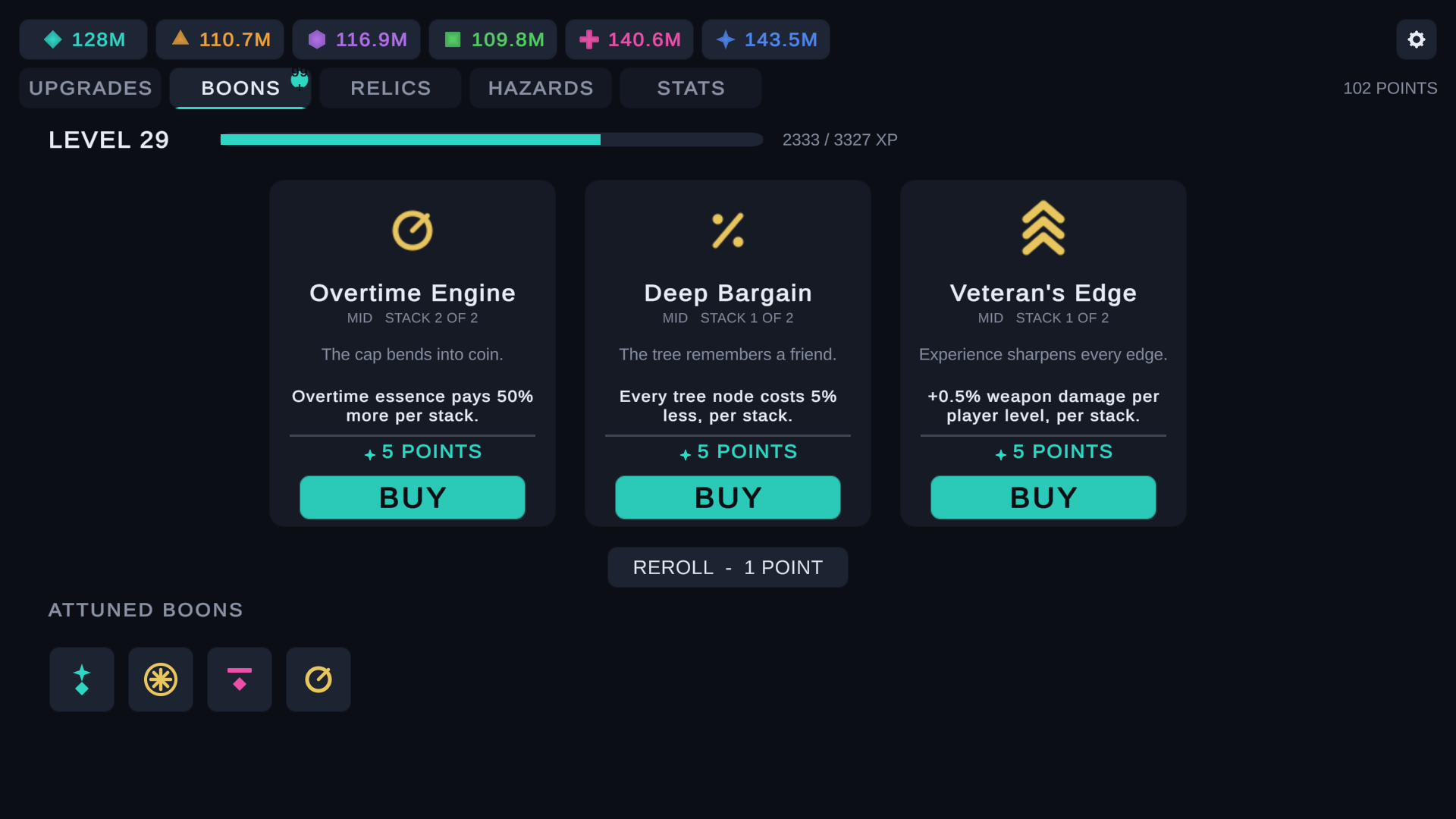The width and height of the screenshot is (1456, 819).
Task: Click the Deep Bargain percent icon
Action: [728, 230]
